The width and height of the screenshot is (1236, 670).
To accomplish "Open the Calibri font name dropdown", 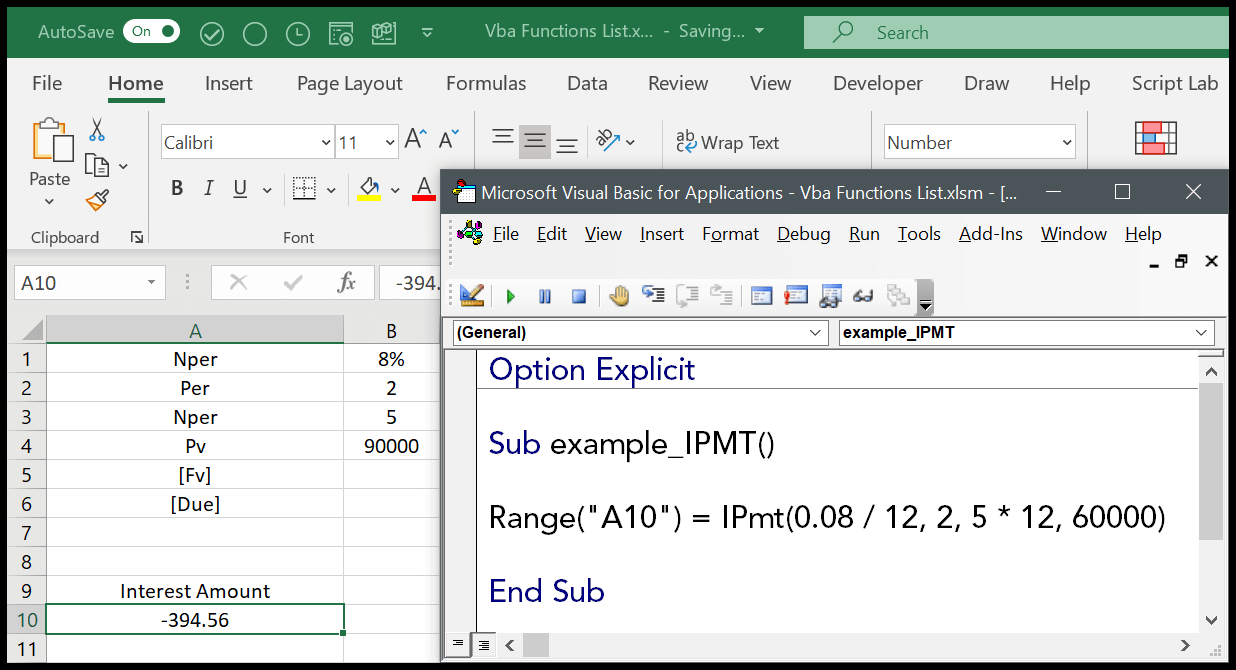I will [326, 143].
